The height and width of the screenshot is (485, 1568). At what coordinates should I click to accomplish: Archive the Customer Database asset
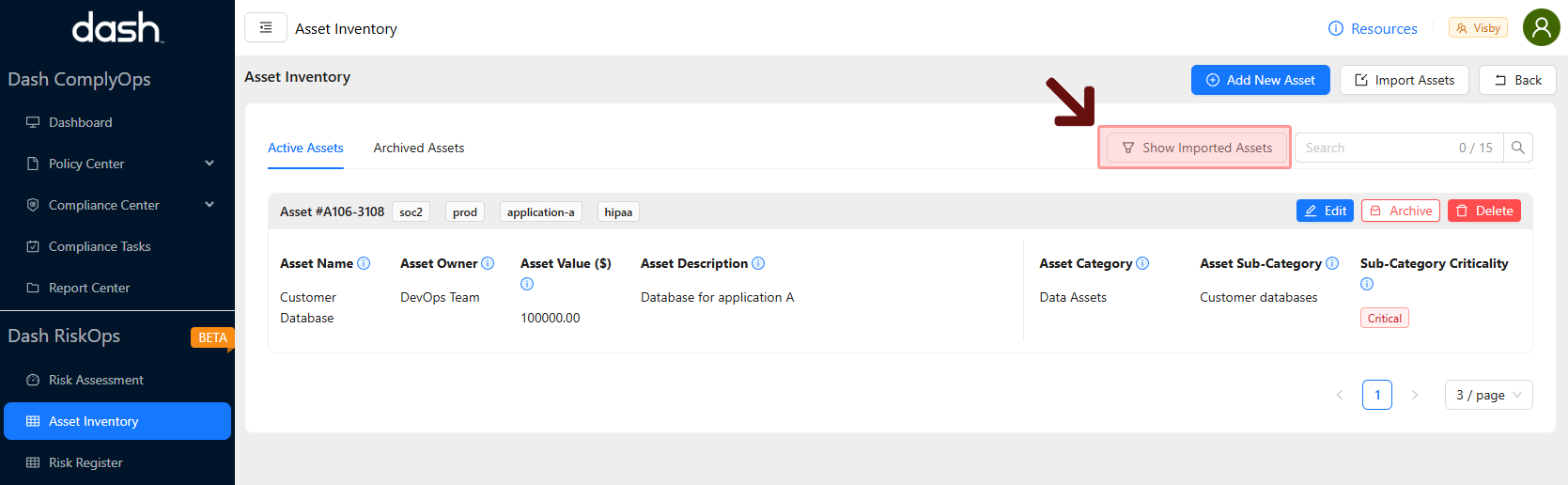(1401, 211)
